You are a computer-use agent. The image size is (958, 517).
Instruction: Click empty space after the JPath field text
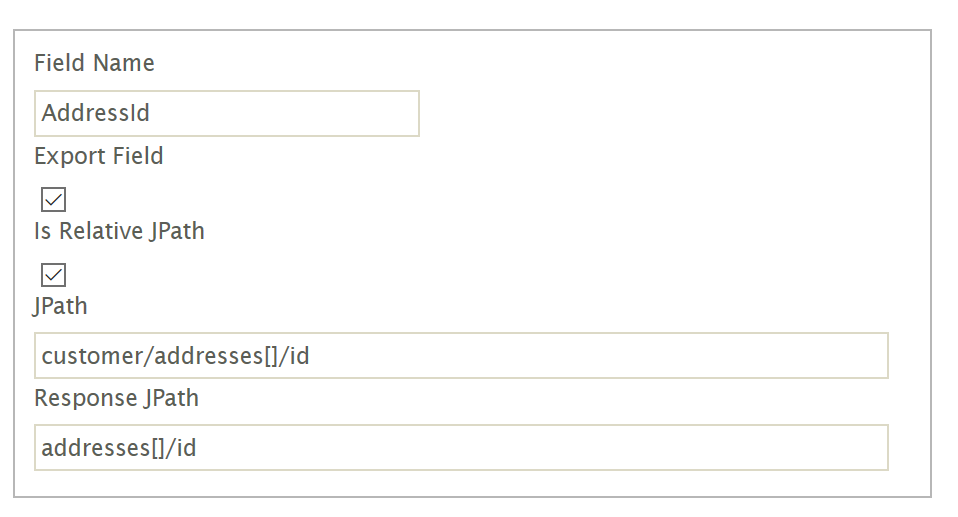(600, 356)
